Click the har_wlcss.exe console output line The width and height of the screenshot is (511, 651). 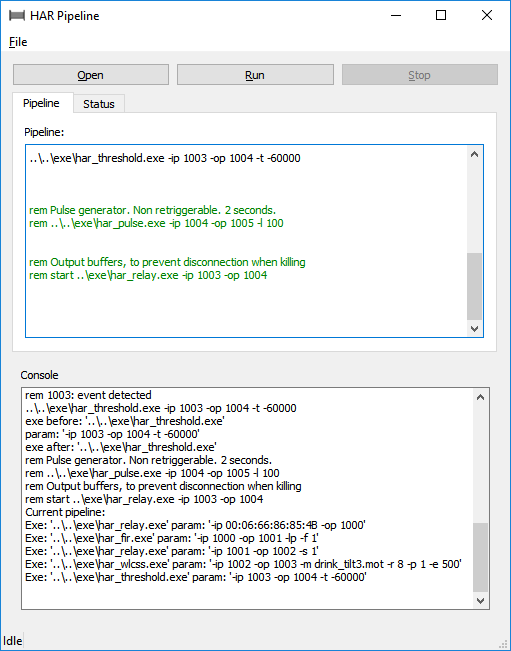243,564
